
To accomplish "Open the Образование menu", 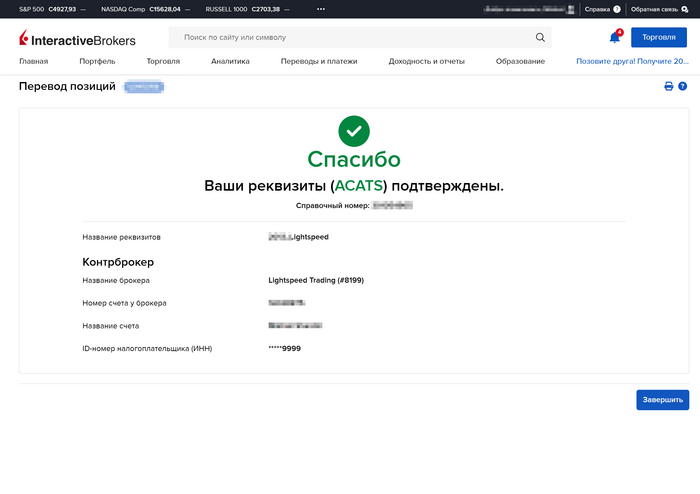I will (x=521, y=61).
